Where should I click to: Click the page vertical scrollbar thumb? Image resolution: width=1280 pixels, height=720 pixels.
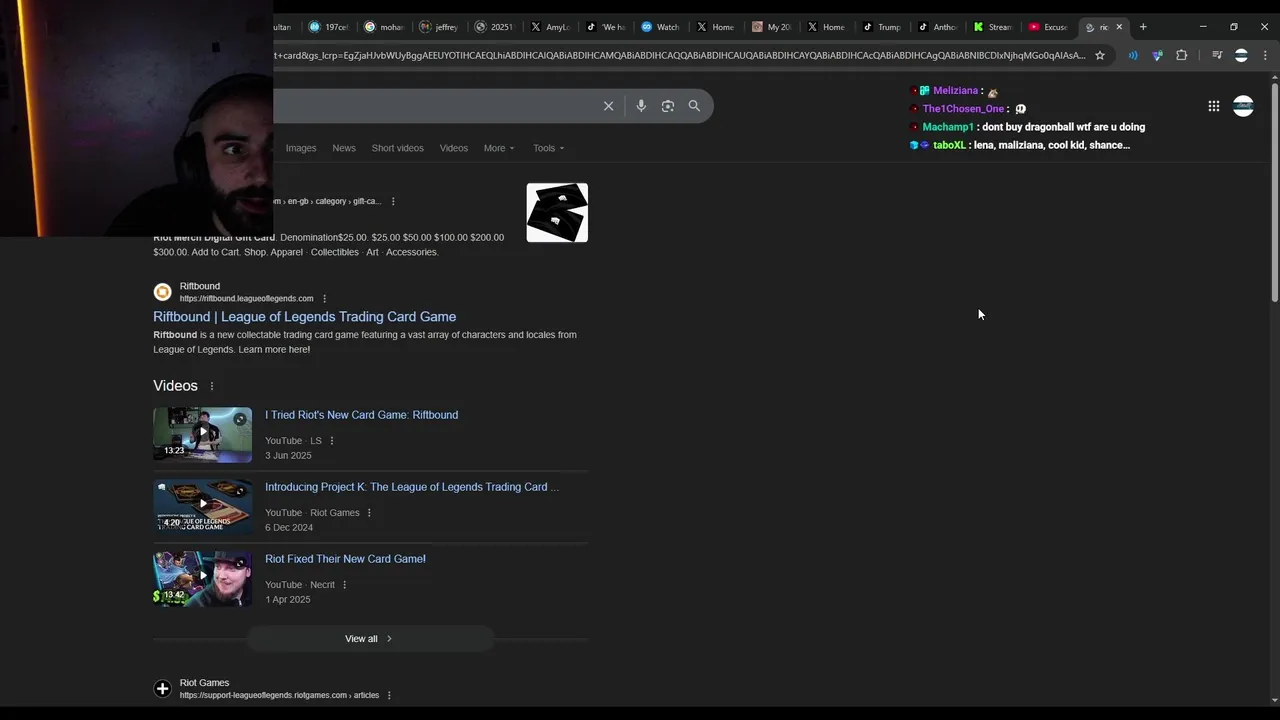(x=1273, y=190)
